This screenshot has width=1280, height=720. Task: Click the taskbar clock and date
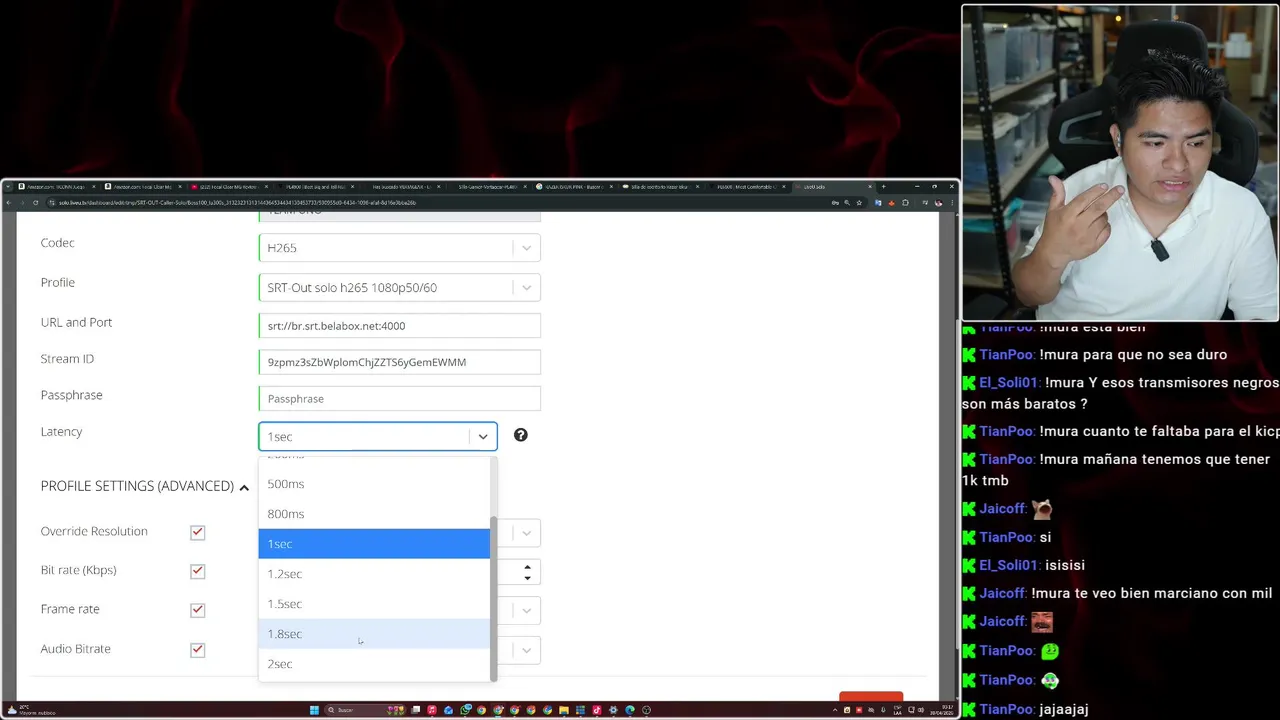pyautogui.click(x=944, y=710)
